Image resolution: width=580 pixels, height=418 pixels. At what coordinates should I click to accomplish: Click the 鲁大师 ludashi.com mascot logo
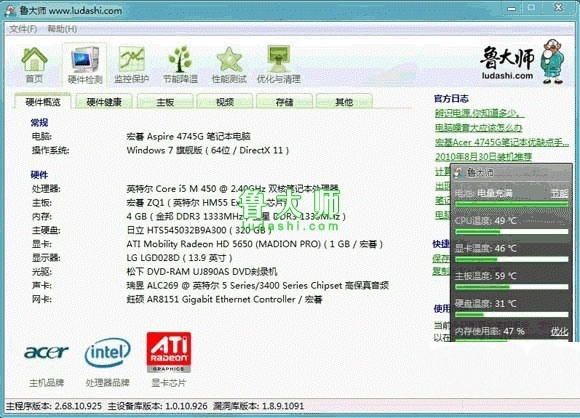point(522,61)
